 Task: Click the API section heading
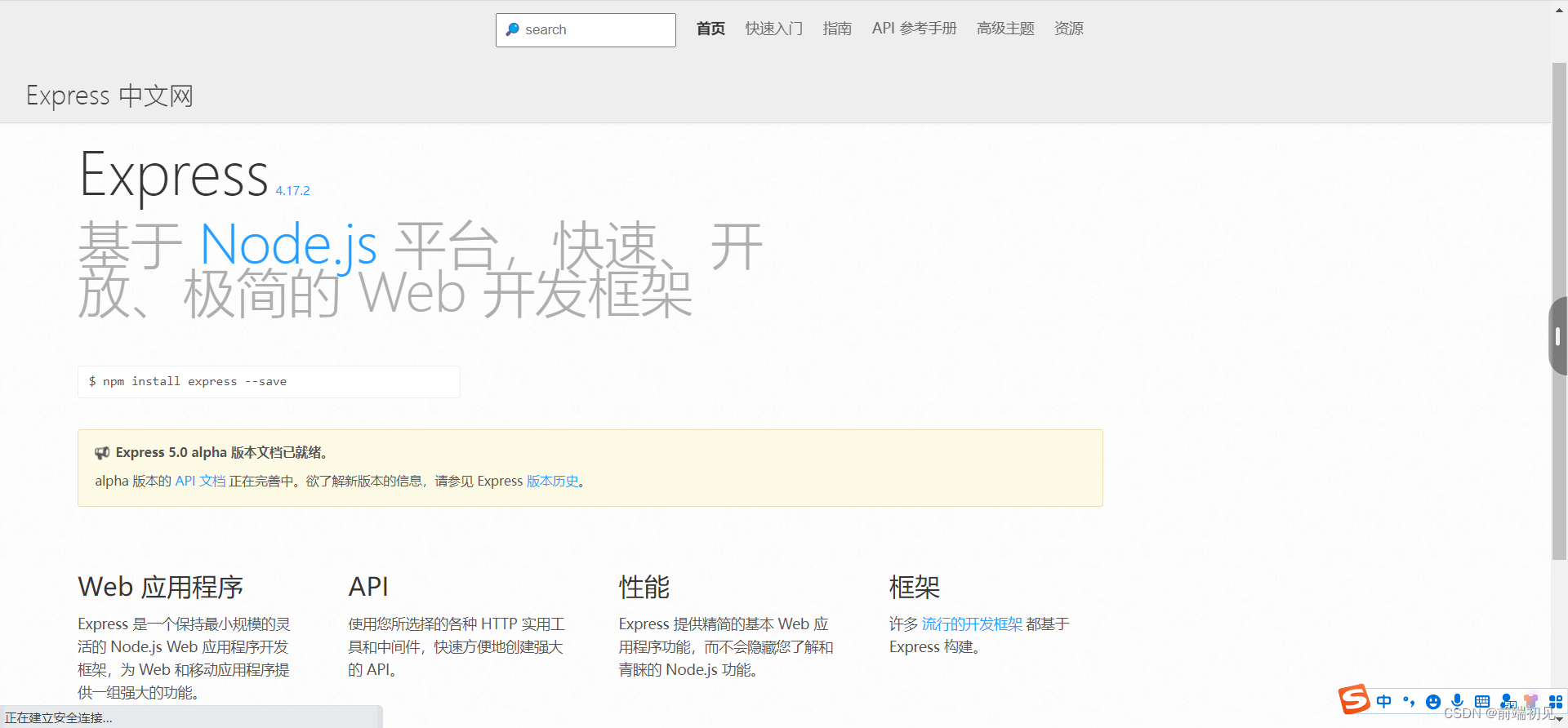point(368,587)
